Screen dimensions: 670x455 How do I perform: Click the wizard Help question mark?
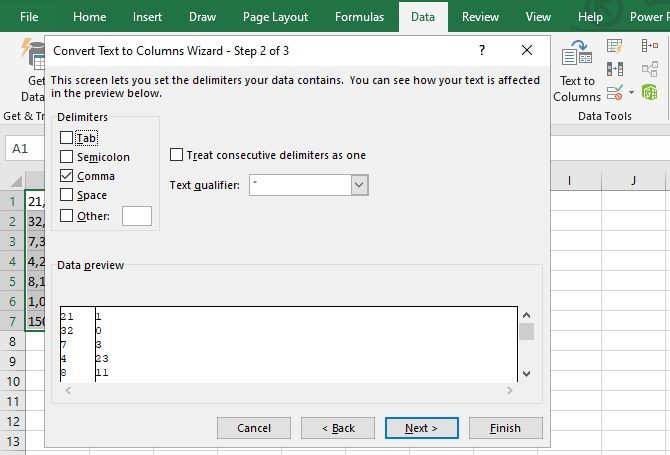point(482,50)
